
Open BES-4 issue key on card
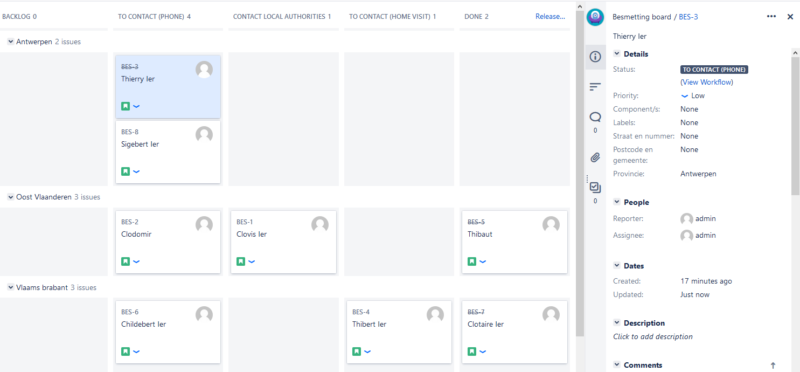[361, 312]
